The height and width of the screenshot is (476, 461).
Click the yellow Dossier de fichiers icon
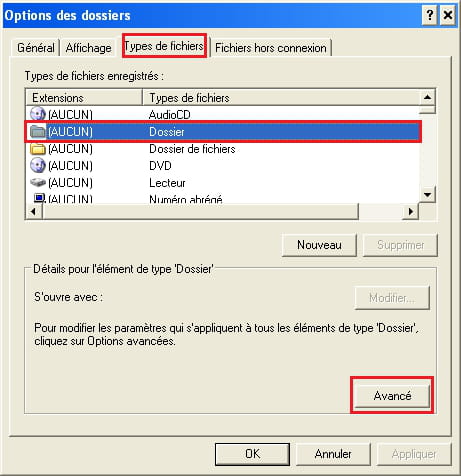[x=38, y=149]
